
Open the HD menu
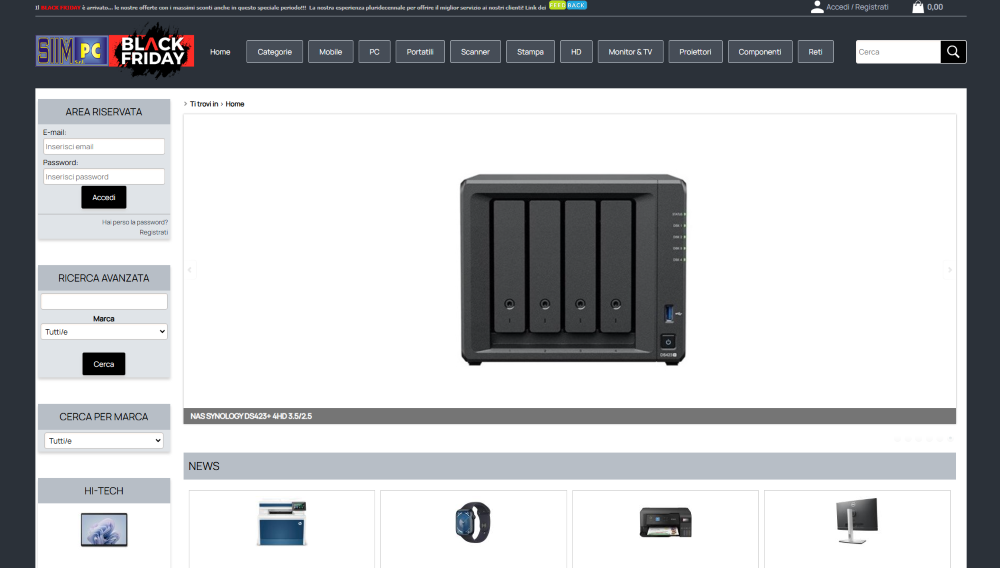tap(576, 52)
